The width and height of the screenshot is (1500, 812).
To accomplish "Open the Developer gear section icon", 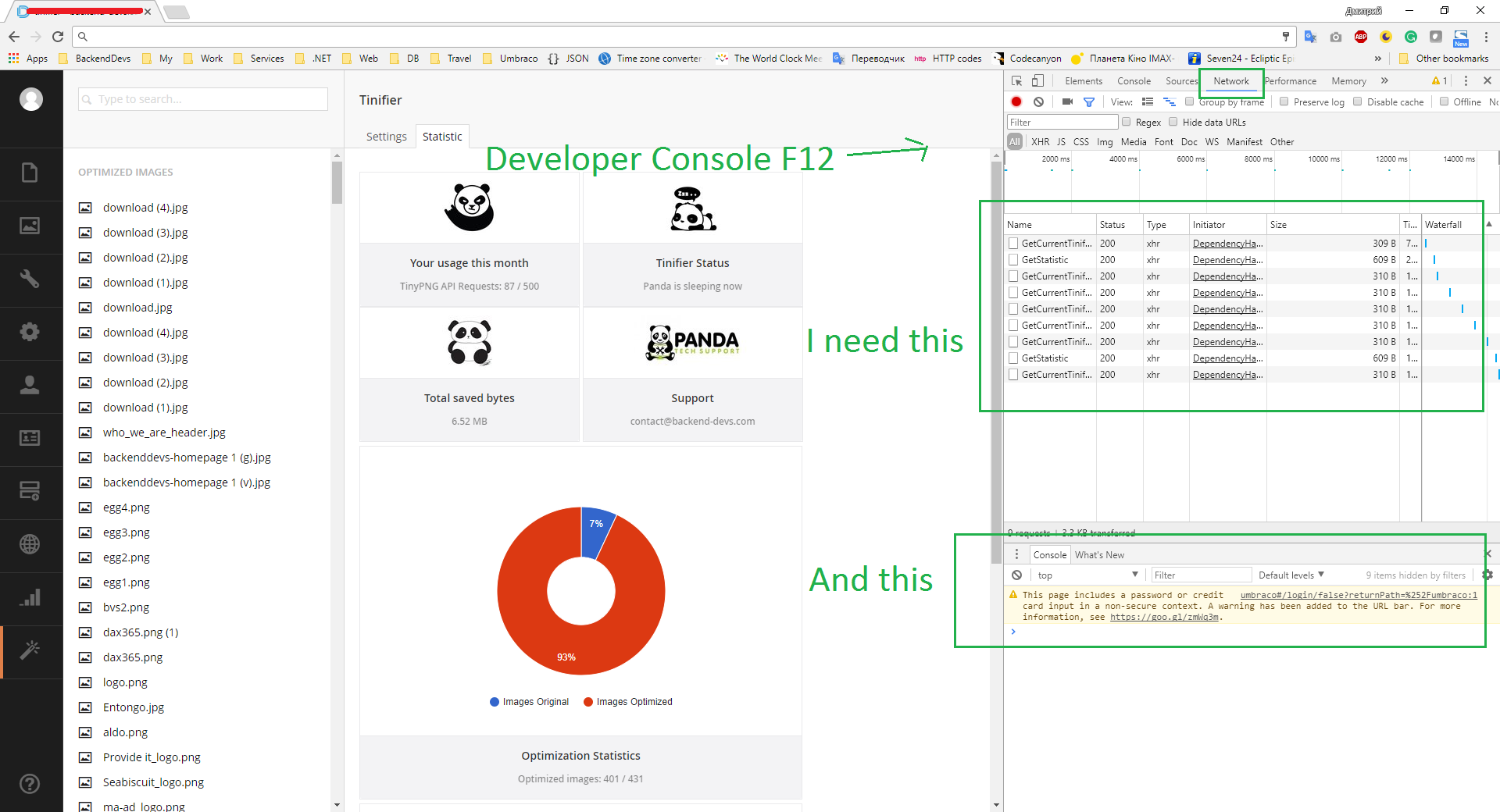I will click(x=30, y=332).
